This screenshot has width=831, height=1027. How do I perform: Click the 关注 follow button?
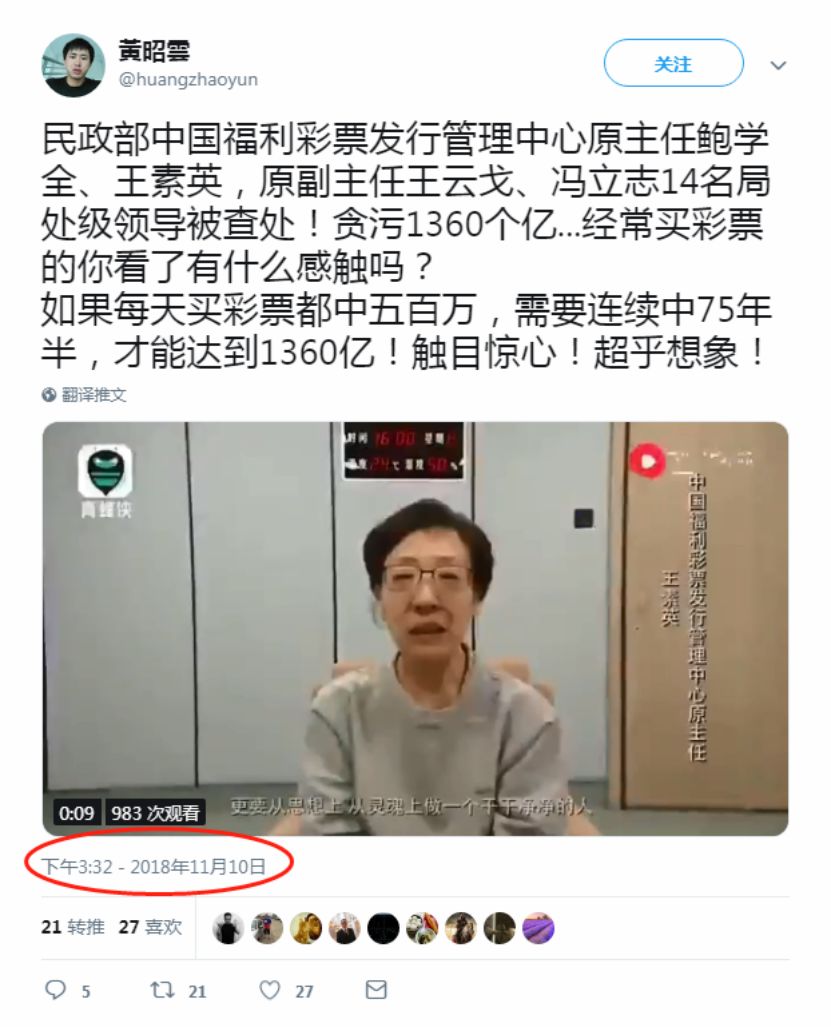click(x=673, y=64)
